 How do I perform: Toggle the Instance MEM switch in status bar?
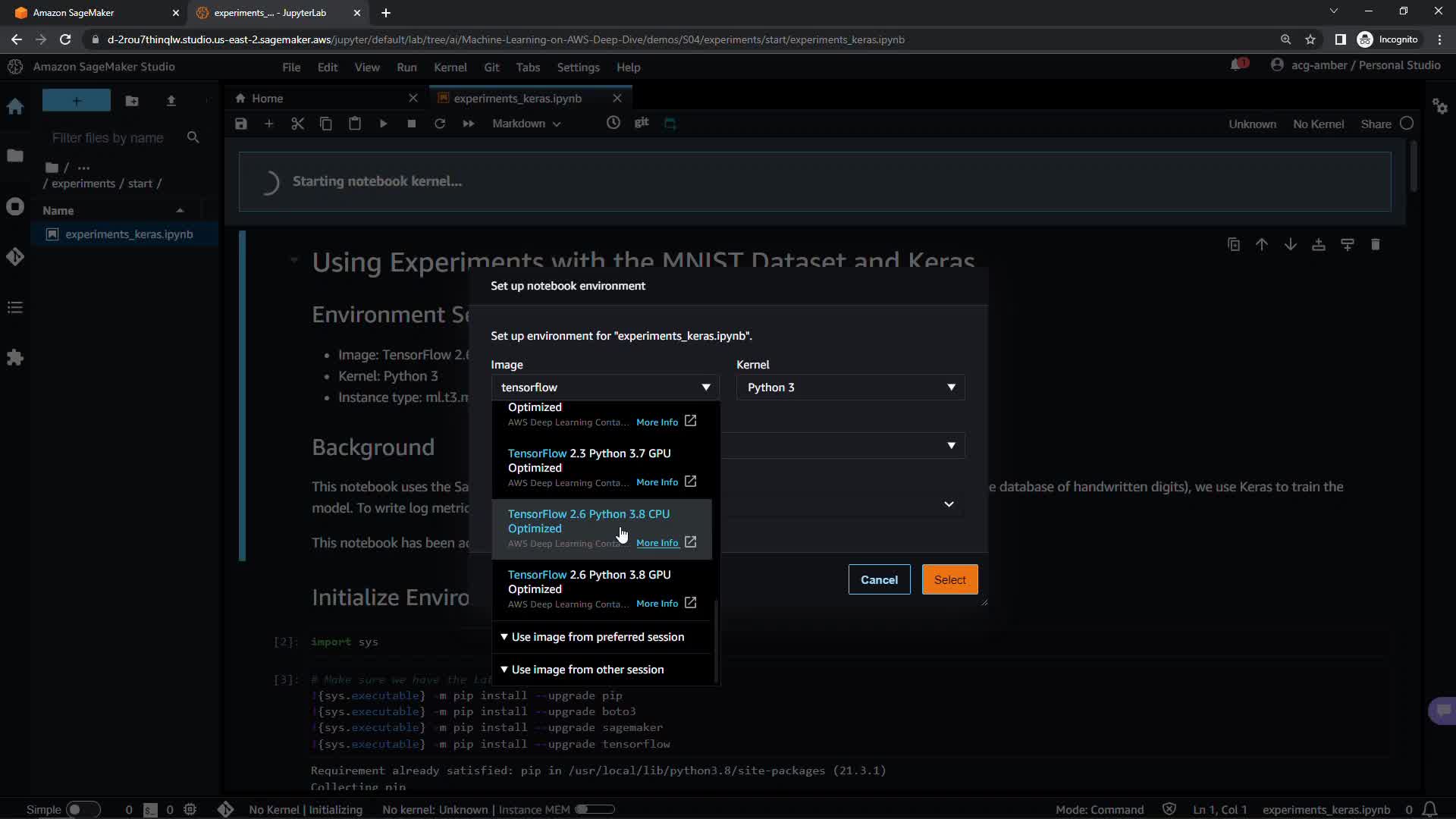pyautogui.click(x=594, y=809)
